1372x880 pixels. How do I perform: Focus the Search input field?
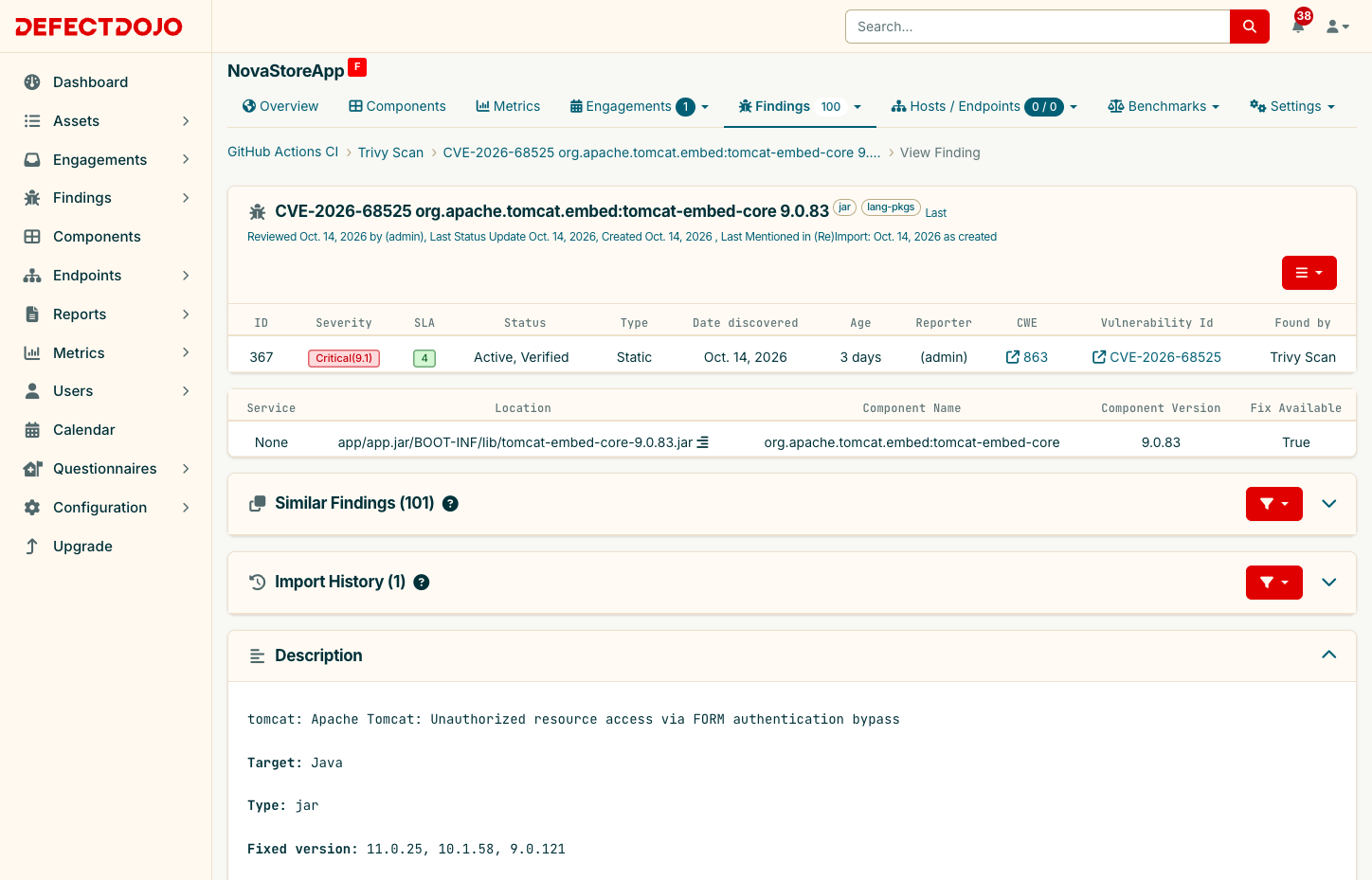1038,27
